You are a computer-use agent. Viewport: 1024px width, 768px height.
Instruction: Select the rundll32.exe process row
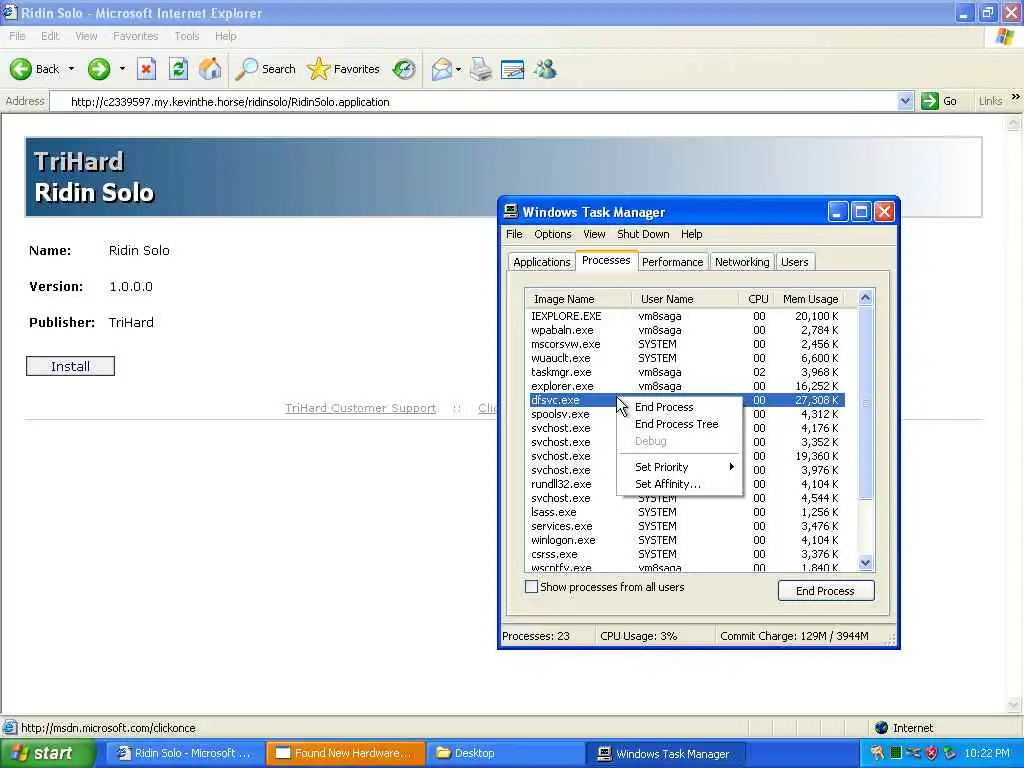[x=573, y=484]
